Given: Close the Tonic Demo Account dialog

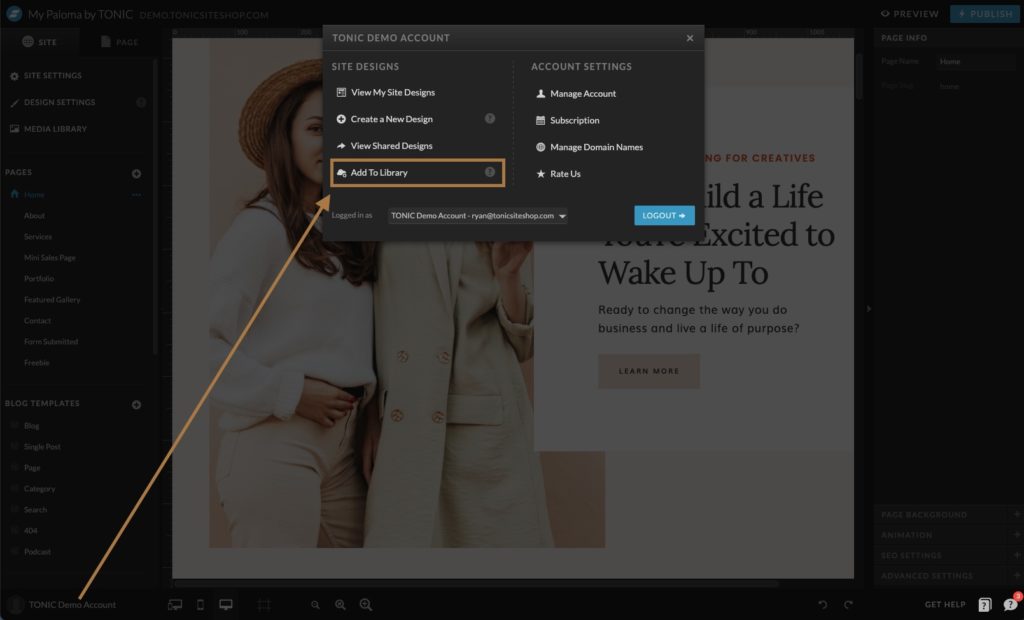Looking at the screenshot, I should tap(690, 38).
